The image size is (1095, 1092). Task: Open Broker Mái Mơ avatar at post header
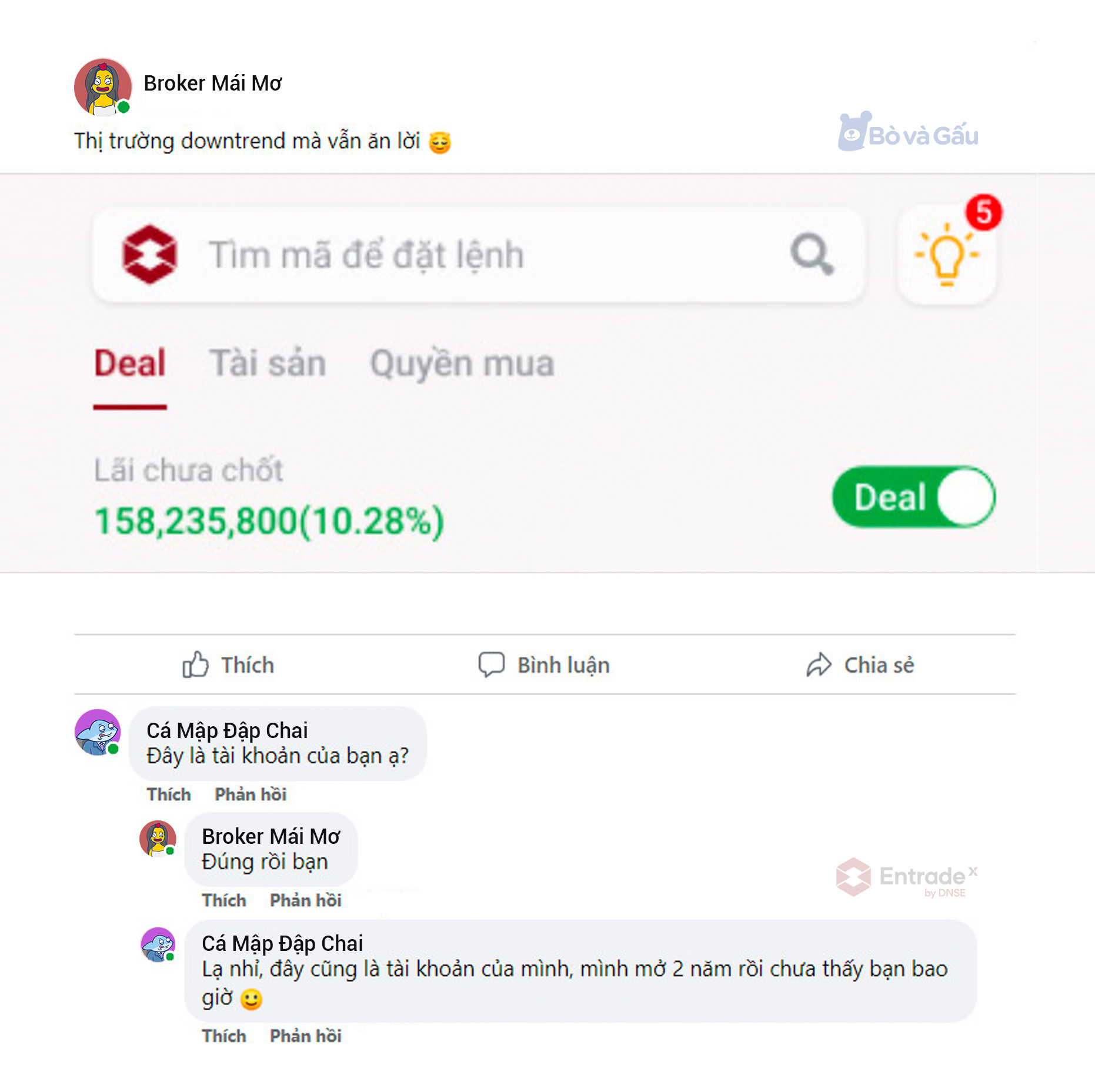point(103,86)
